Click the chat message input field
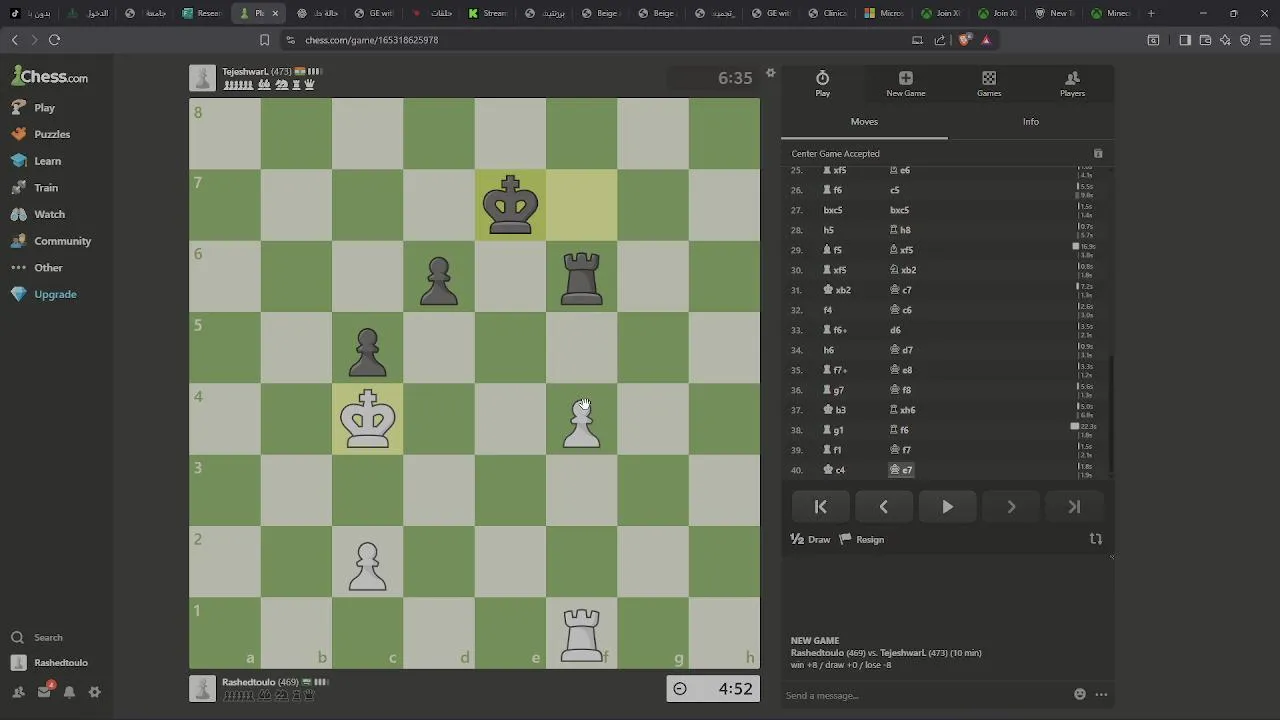Image resolution: width=1280 pixels, height=720 pixels. click(x=925, y=695)
